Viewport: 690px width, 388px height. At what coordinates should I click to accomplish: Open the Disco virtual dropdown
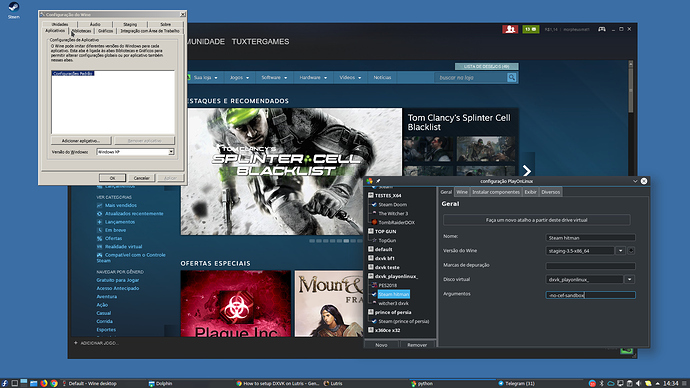(x=630, y=279)
